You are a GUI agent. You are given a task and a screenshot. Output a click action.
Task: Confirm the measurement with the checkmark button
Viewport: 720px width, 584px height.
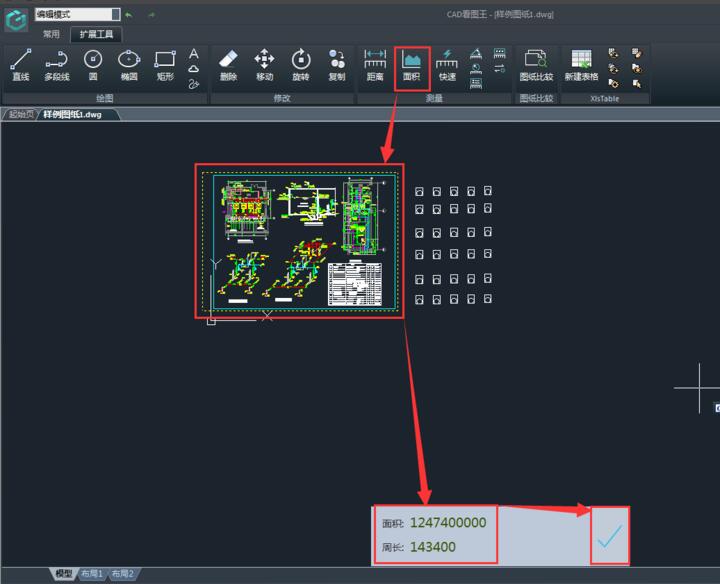[x=610, y=535]
